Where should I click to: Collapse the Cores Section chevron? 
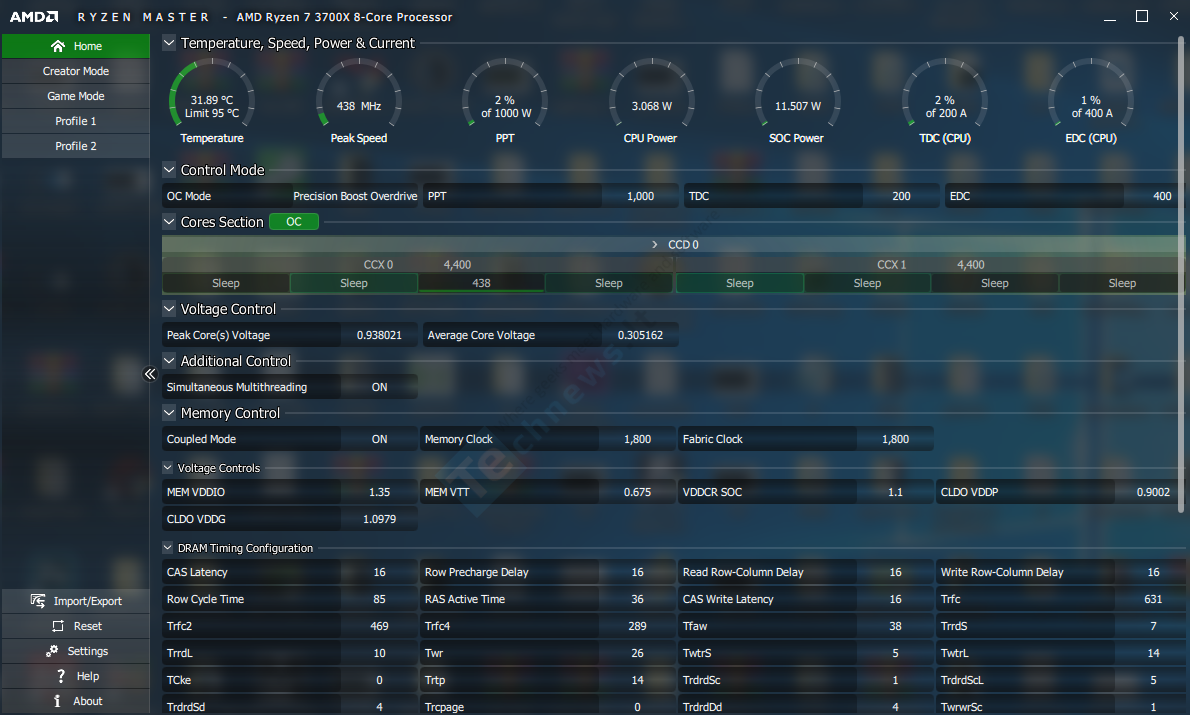tap(169, 222)
